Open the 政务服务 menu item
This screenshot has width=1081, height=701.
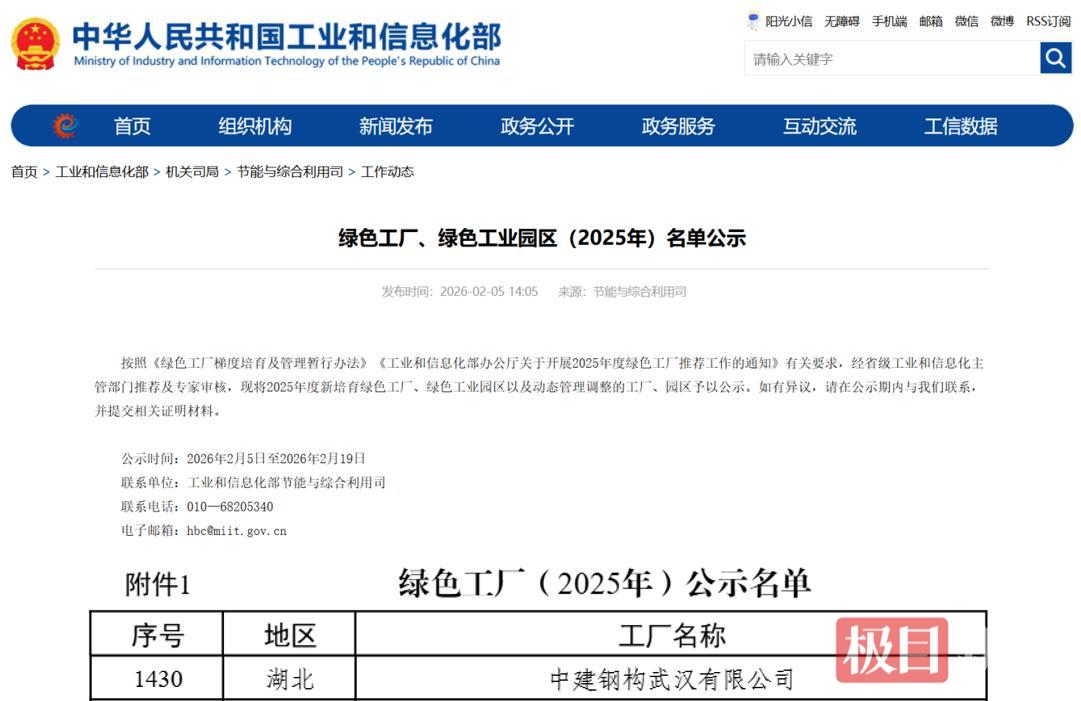pos(678,126)
